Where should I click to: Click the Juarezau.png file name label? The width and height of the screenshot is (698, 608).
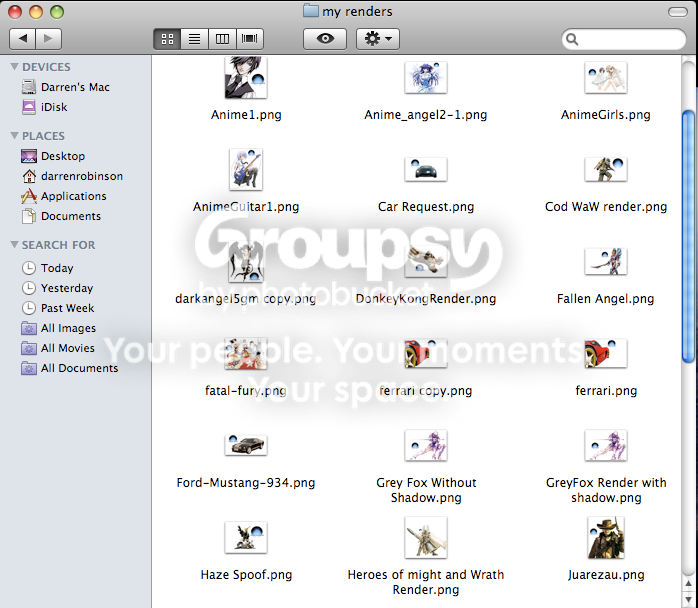click(x=606, y=575)
